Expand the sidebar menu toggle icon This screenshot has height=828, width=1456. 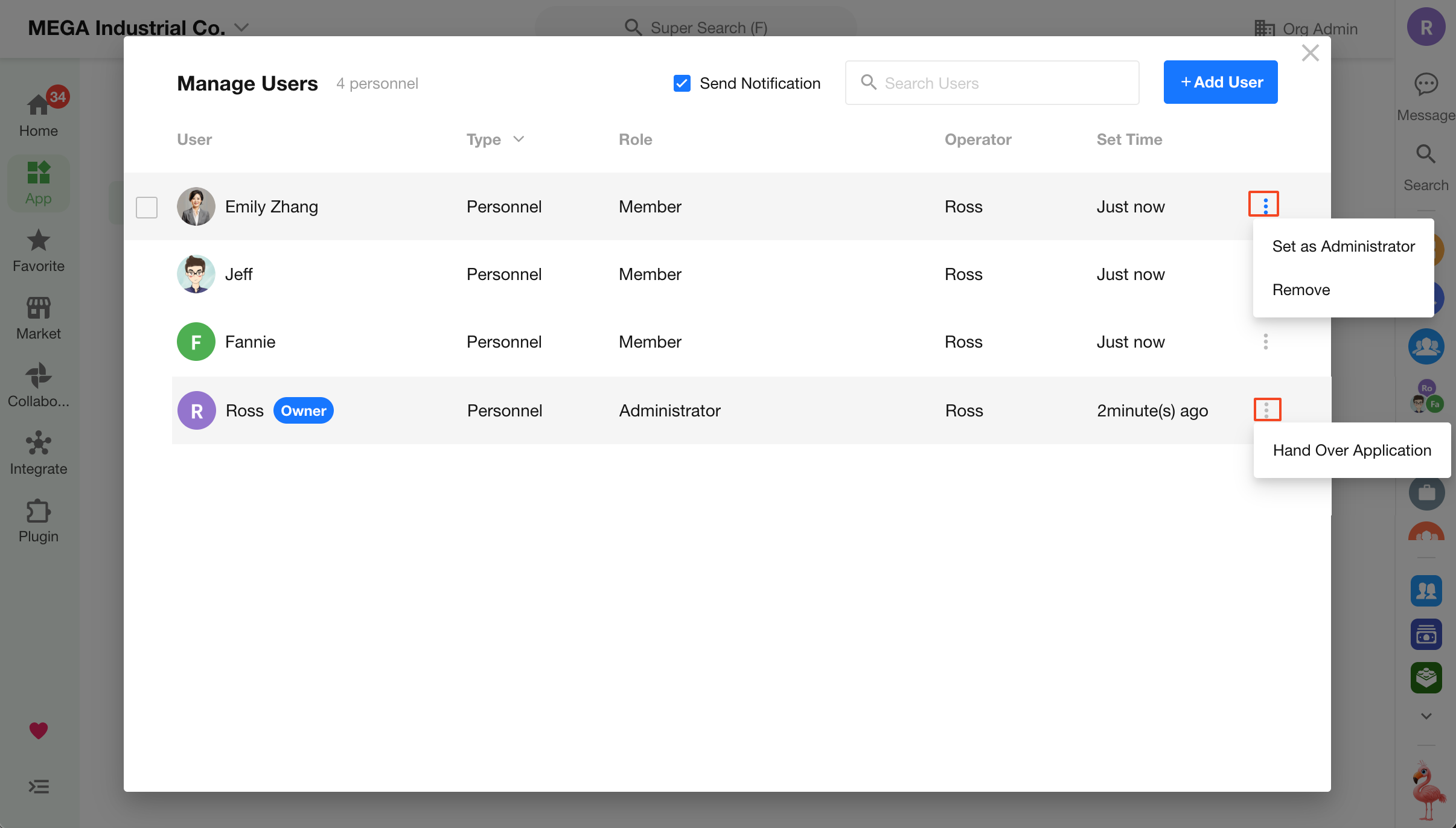point(38,786)
